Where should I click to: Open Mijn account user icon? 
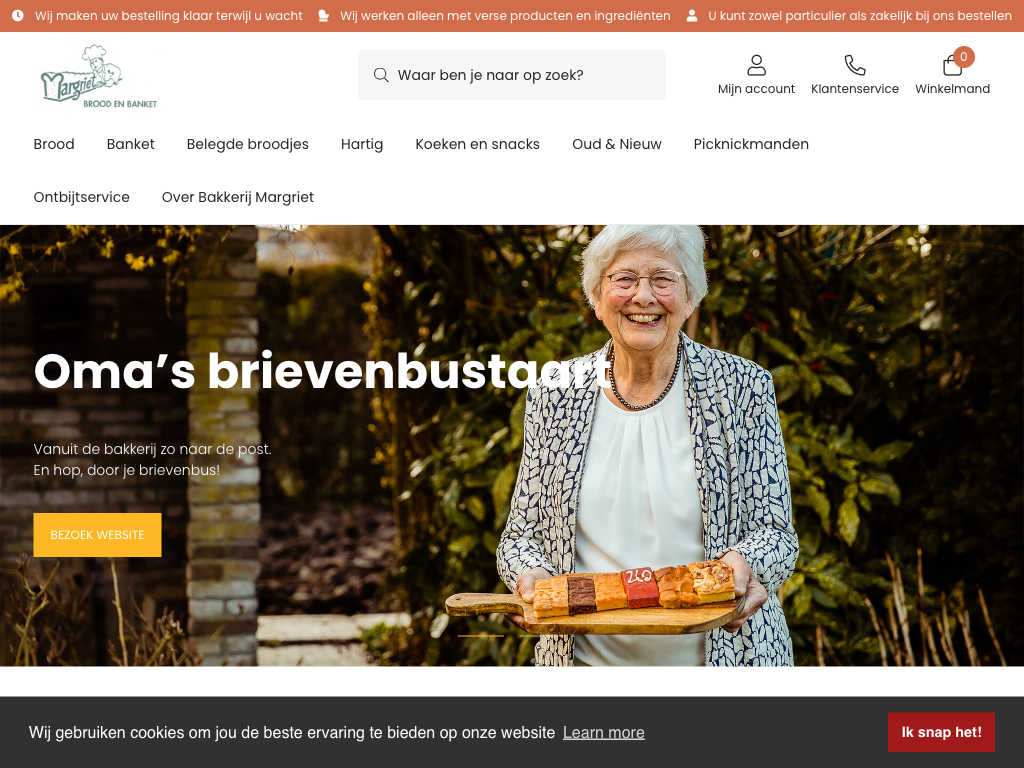click(x=756, y=65)
